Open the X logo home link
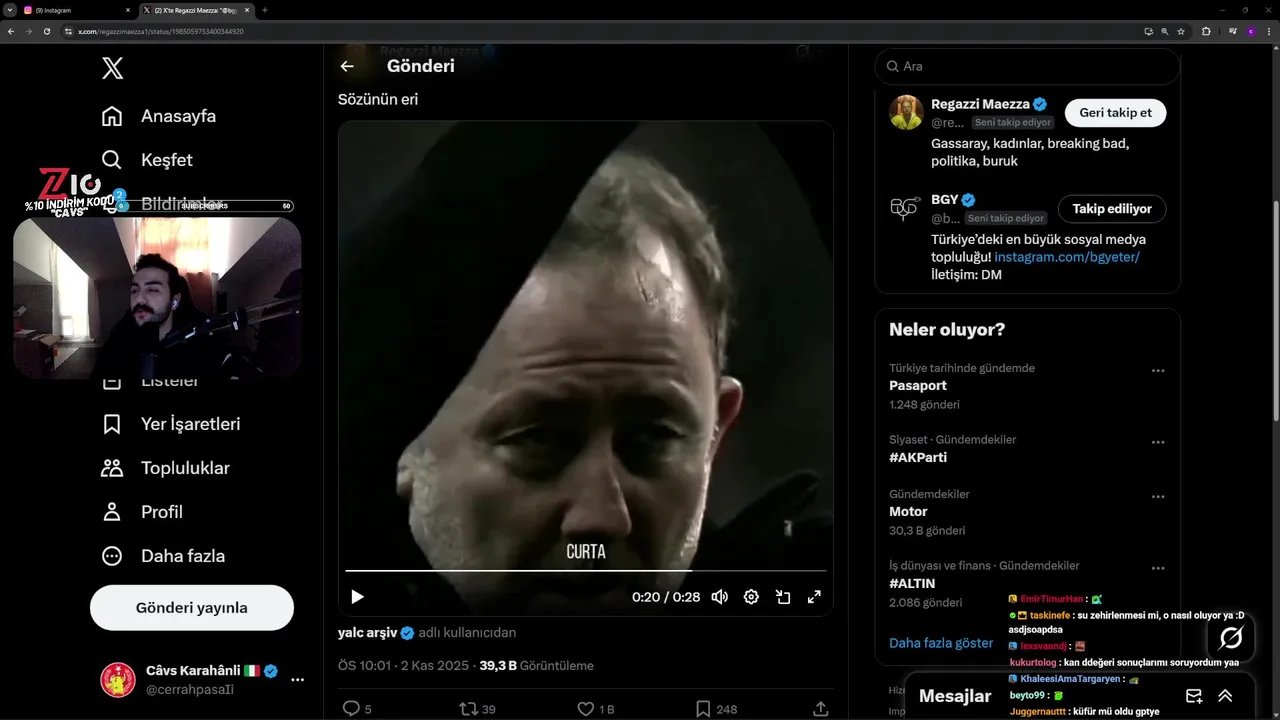The width and height of the screenshot is (1280, 720). click(113, 69)
